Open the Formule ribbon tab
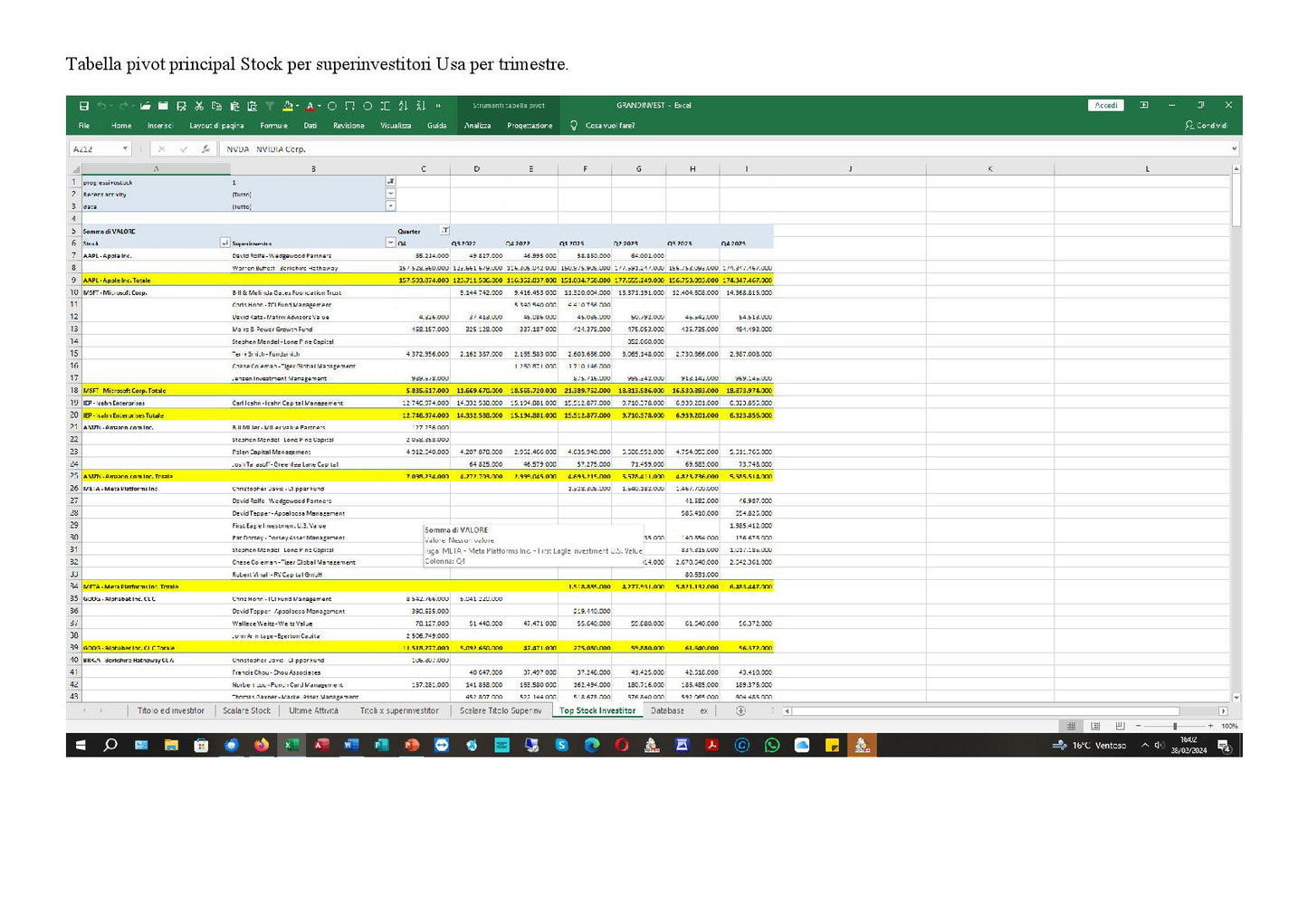Image resolution: width=1308 pixels, height=924 pixels. [x=274, y=126]
